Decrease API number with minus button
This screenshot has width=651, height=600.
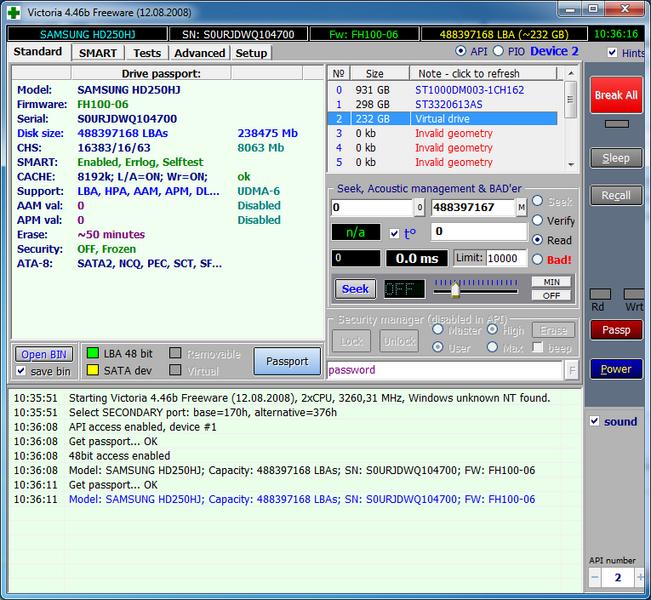pyautogui.click(x=595, y=577)
